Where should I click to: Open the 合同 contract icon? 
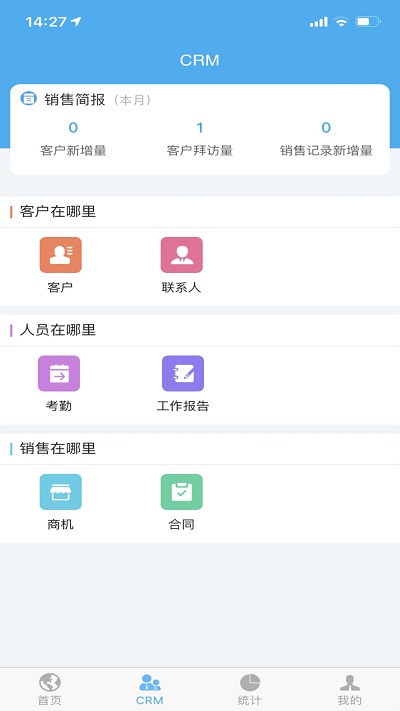click(x=181, y=492)
